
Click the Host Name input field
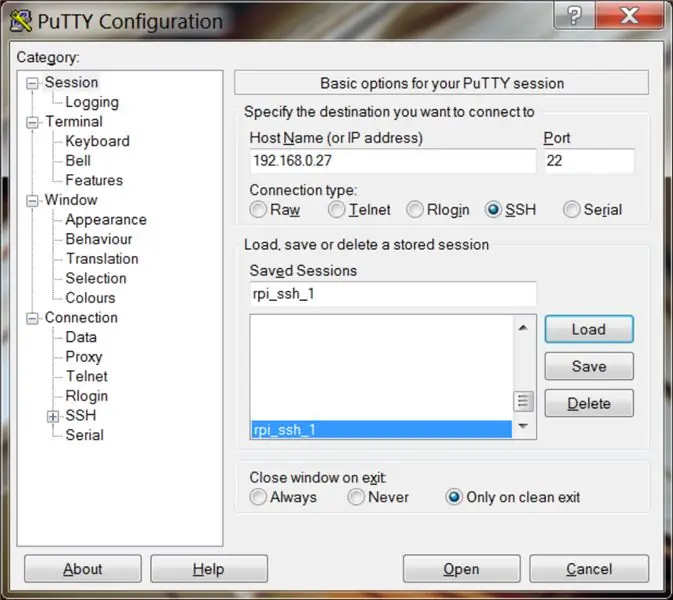point(393,161)
